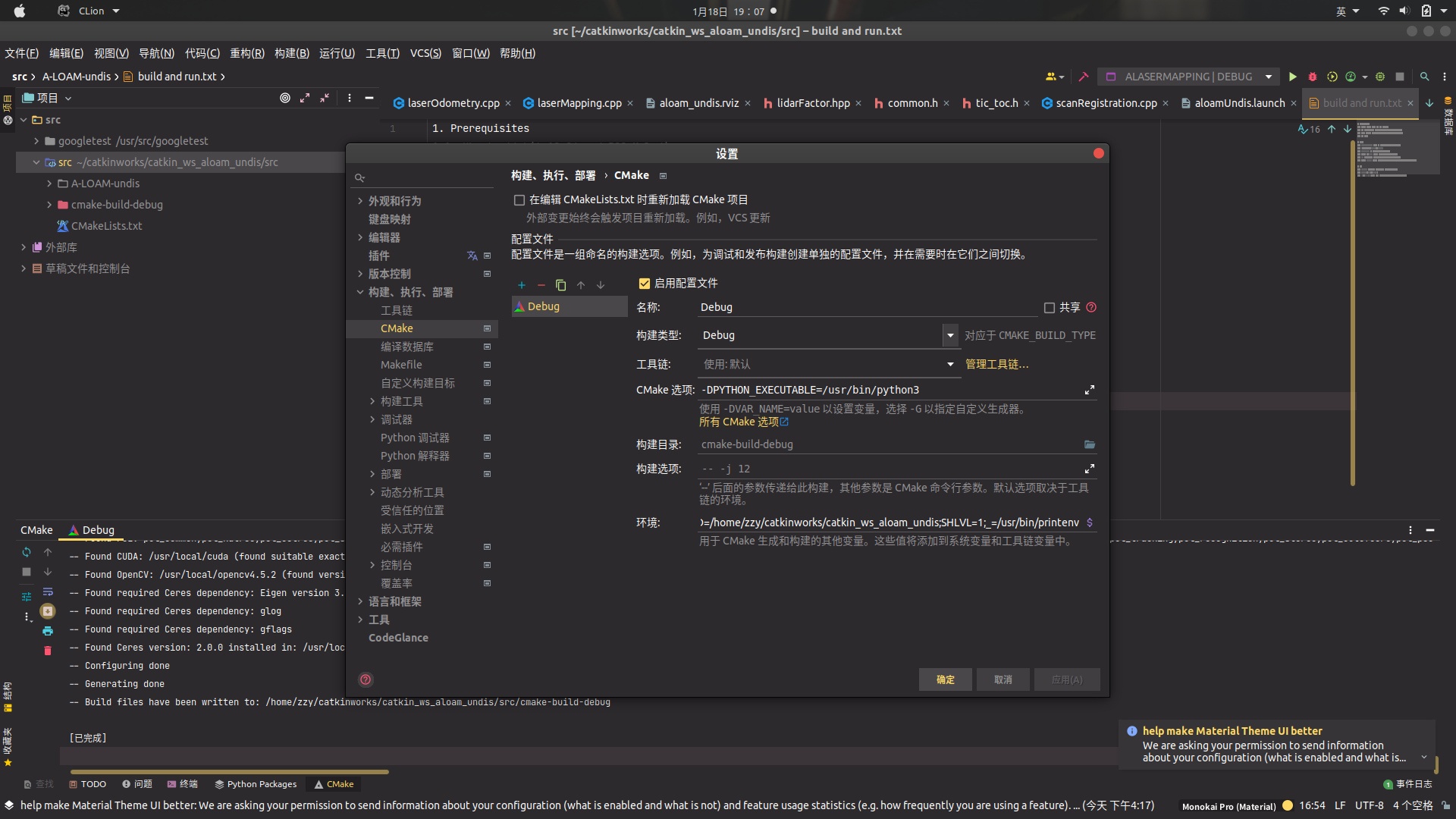This screenshot has height=819, width=1456.
Task: Browse for build directory folder
Action: click(1090, 444)
